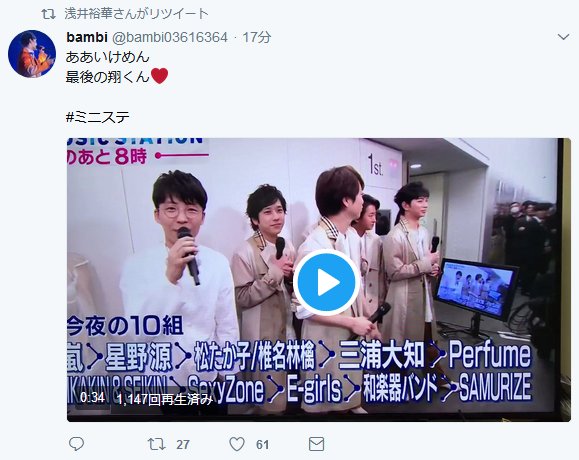
Task: Play the video with the blue play button
Action: coord(326,282)
